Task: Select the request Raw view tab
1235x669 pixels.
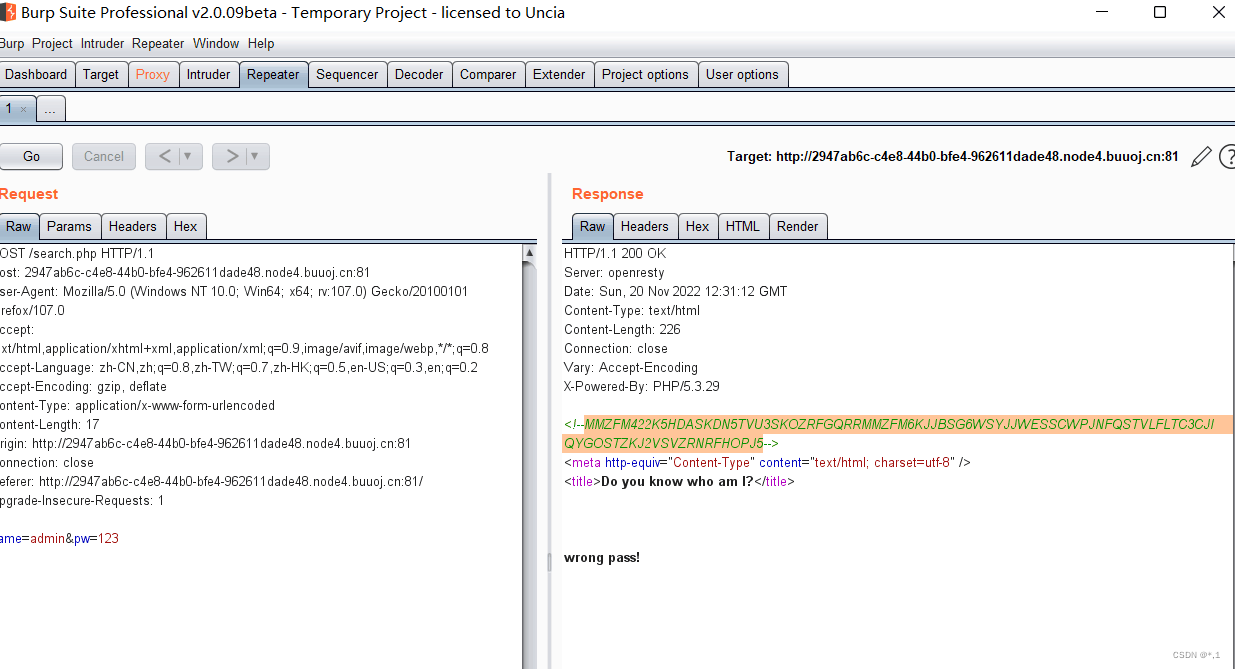Action: point(19,226)
